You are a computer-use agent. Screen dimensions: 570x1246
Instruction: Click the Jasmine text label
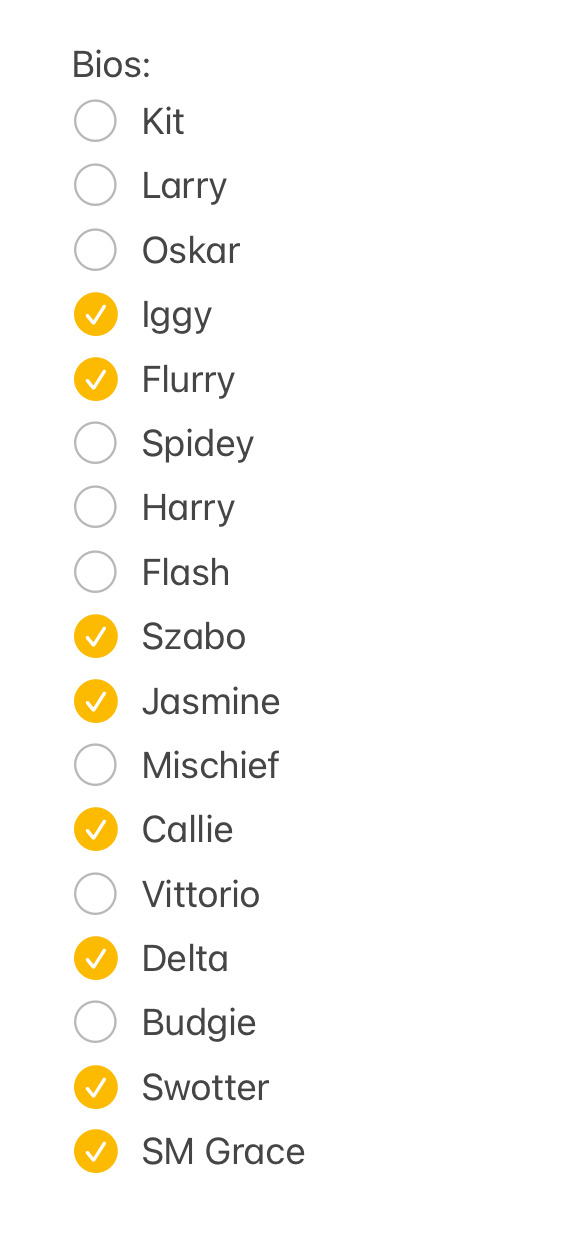(211, 701)
